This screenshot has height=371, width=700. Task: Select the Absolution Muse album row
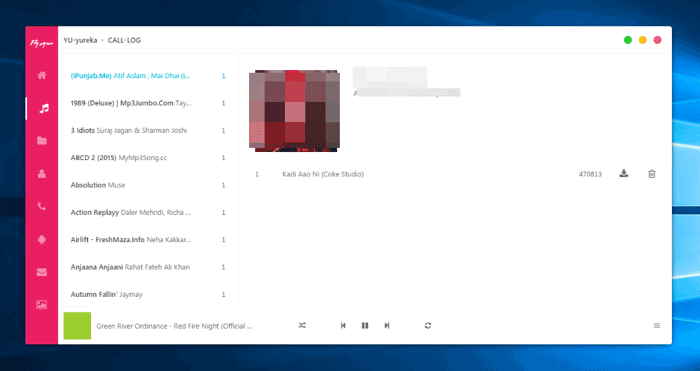(x=148, y=185)
